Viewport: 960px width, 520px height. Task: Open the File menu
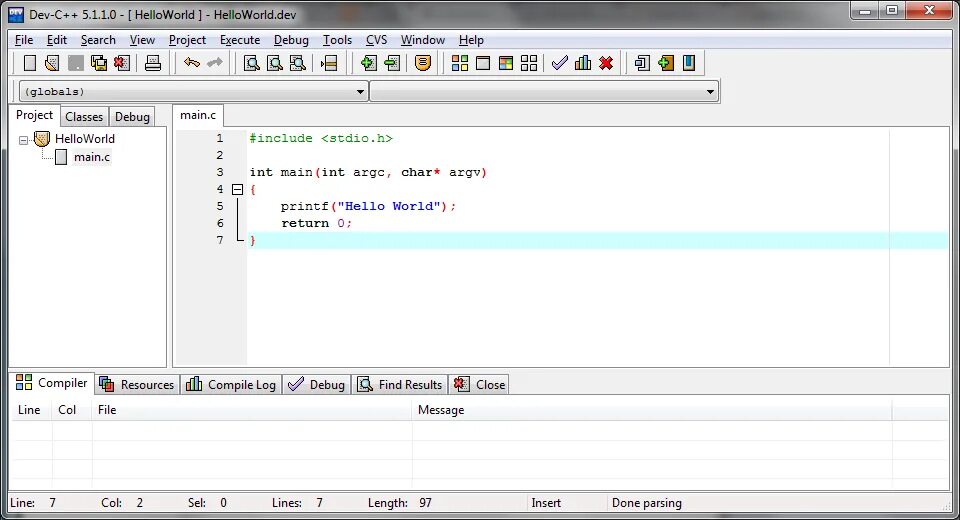point(24,40)
